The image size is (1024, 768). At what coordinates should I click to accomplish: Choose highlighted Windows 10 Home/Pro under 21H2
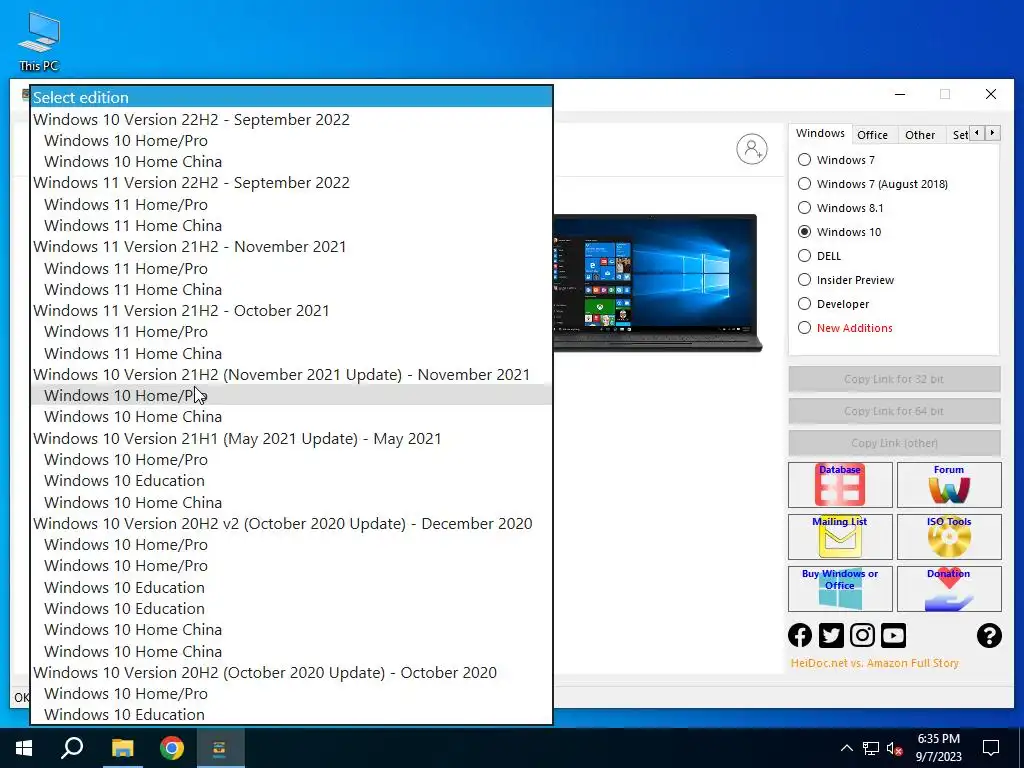[x=291, y=395]
